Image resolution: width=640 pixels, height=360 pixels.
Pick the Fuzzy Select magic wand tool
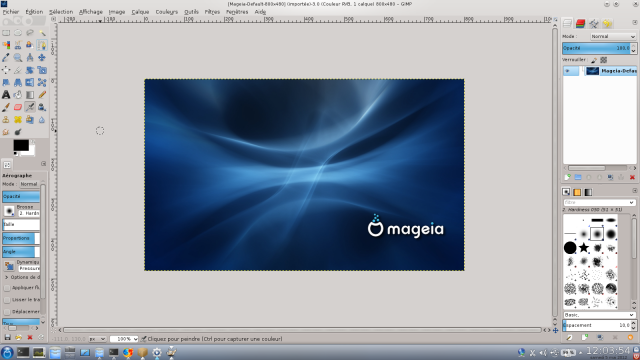pyautogui.click(x=42, y=33)
